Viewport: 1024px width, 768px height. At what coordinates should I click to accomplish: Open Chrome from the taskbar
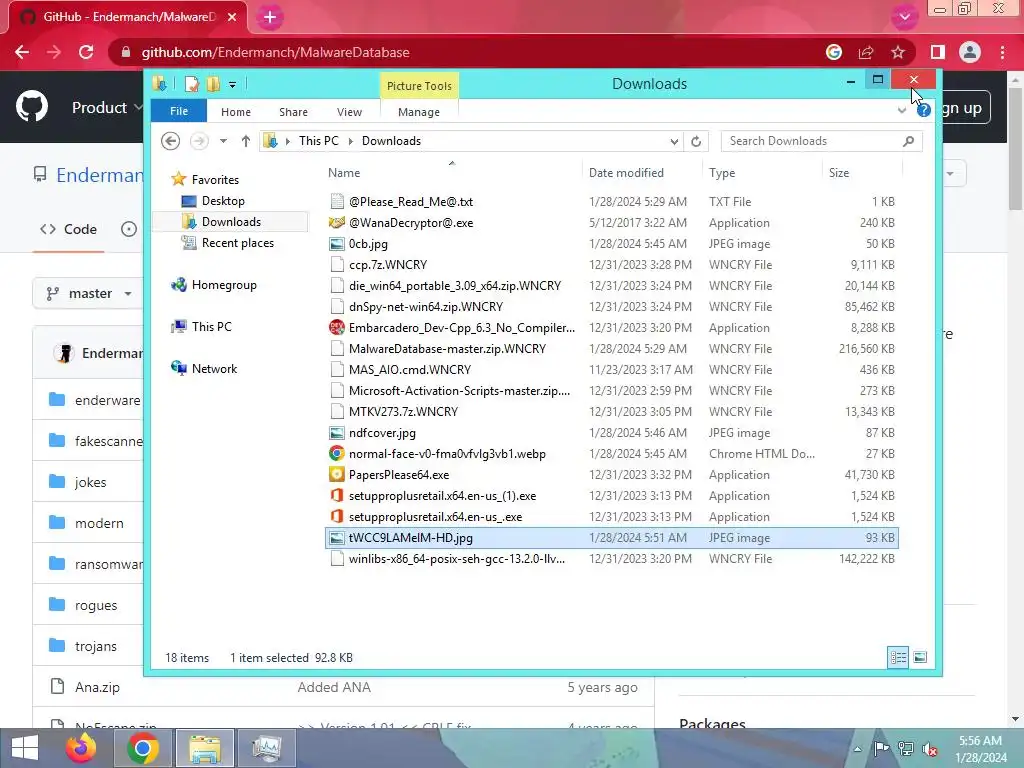(x=142, y=748)
